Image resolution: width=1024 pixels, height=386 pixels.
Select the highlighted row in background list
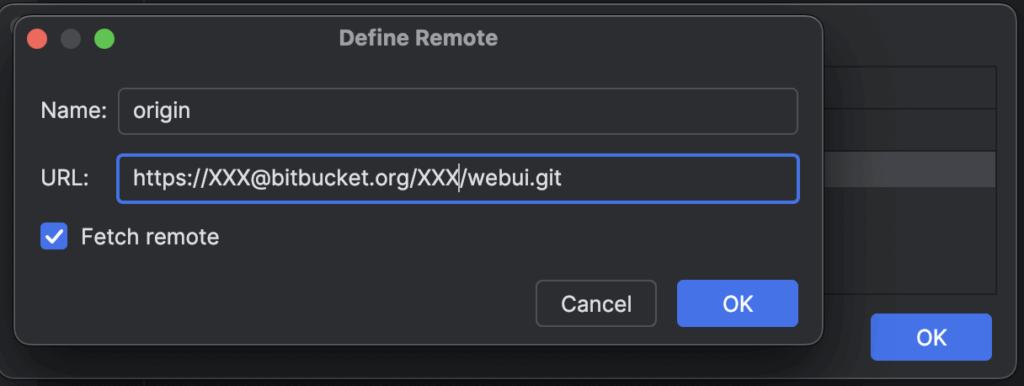point(909,170)
